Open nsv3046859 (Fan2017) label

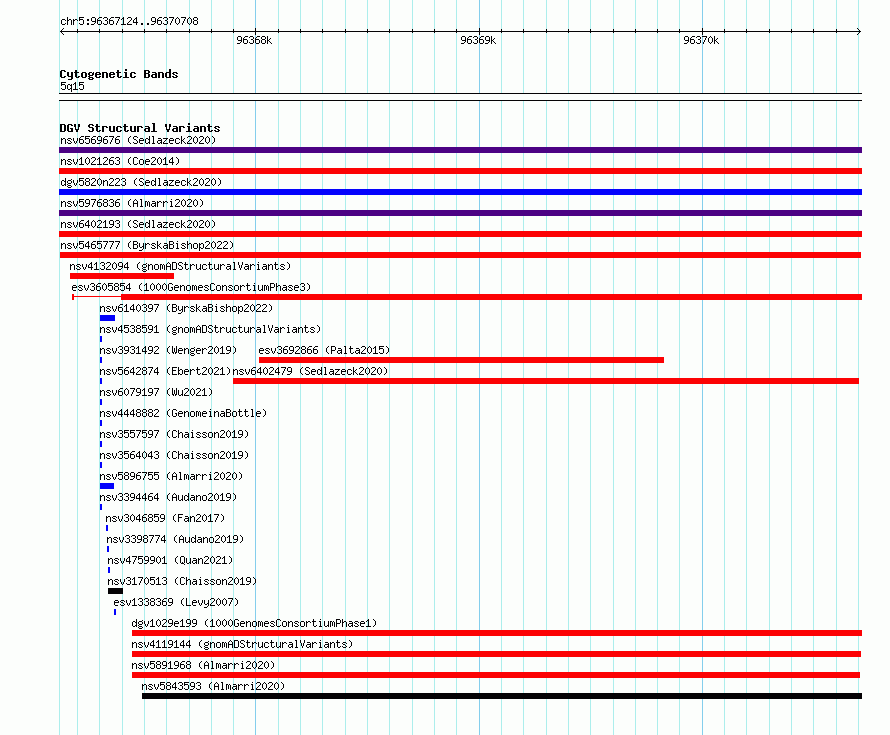[165, 518]
